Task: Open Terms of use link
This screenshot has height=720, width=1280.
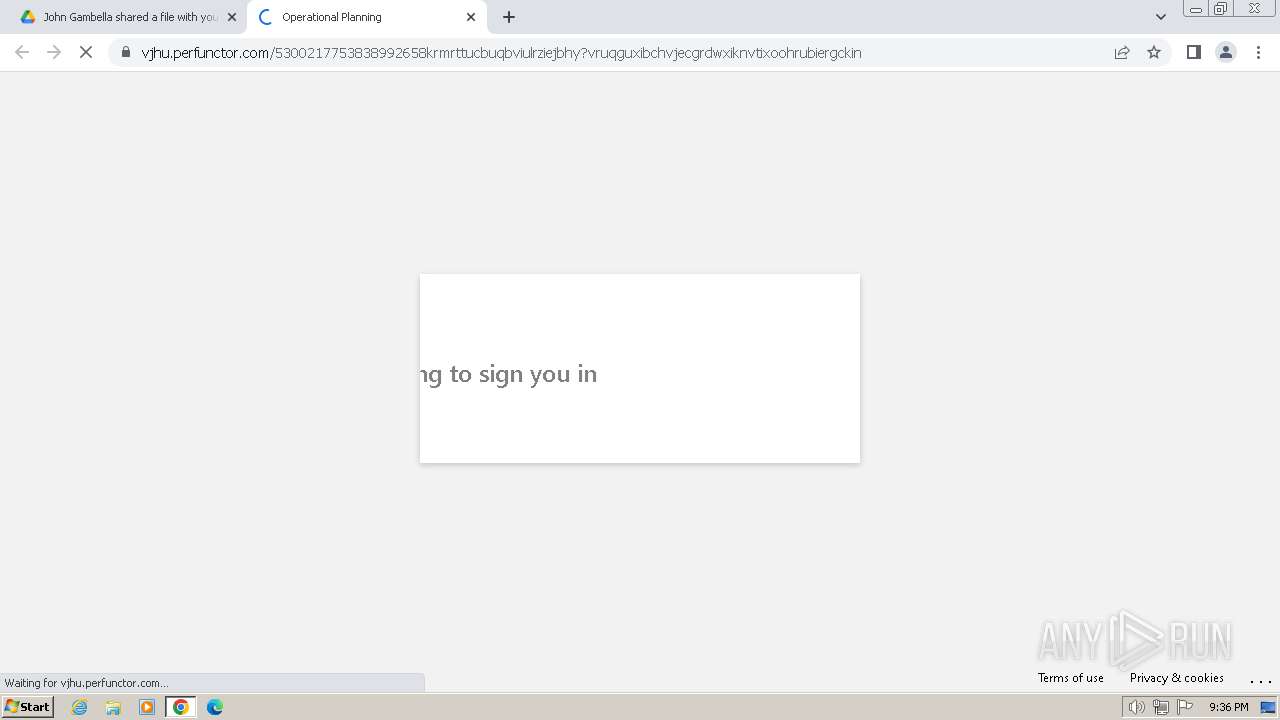Action: point(1070,678)
